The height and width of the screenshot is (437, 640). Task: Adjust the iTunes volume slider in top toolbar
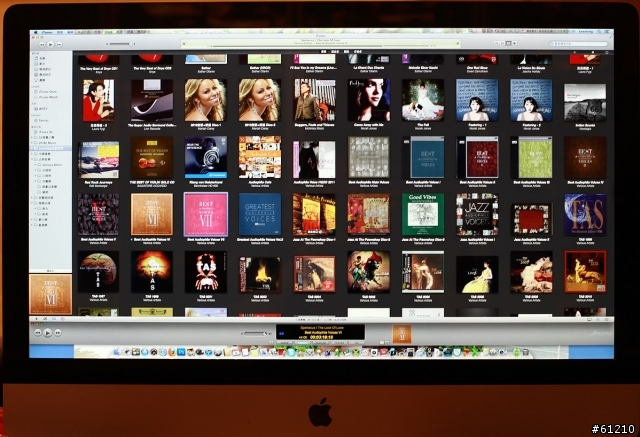click(x=120, y=44)
